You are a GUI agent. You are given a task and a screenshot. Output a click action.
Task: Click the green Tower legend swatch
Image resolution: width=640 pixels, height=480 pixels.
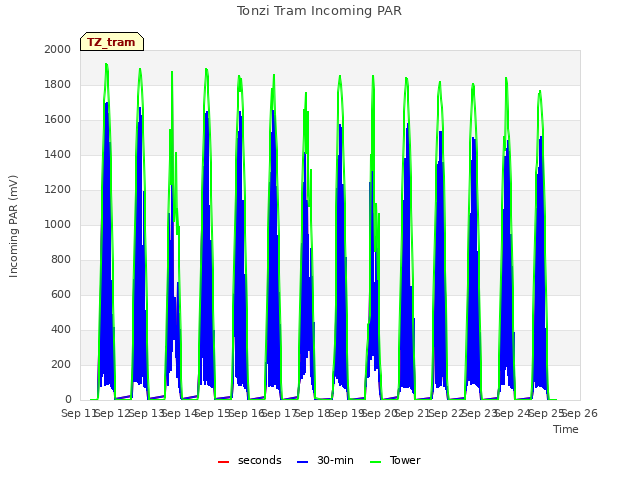tap(375, 462)
